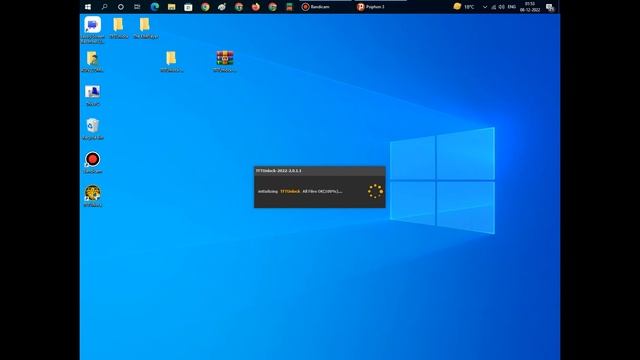Launch Cortana circle icon in taskbar
Image resolution: width=640 pixels, height=360 pixels.
point(120,7)
